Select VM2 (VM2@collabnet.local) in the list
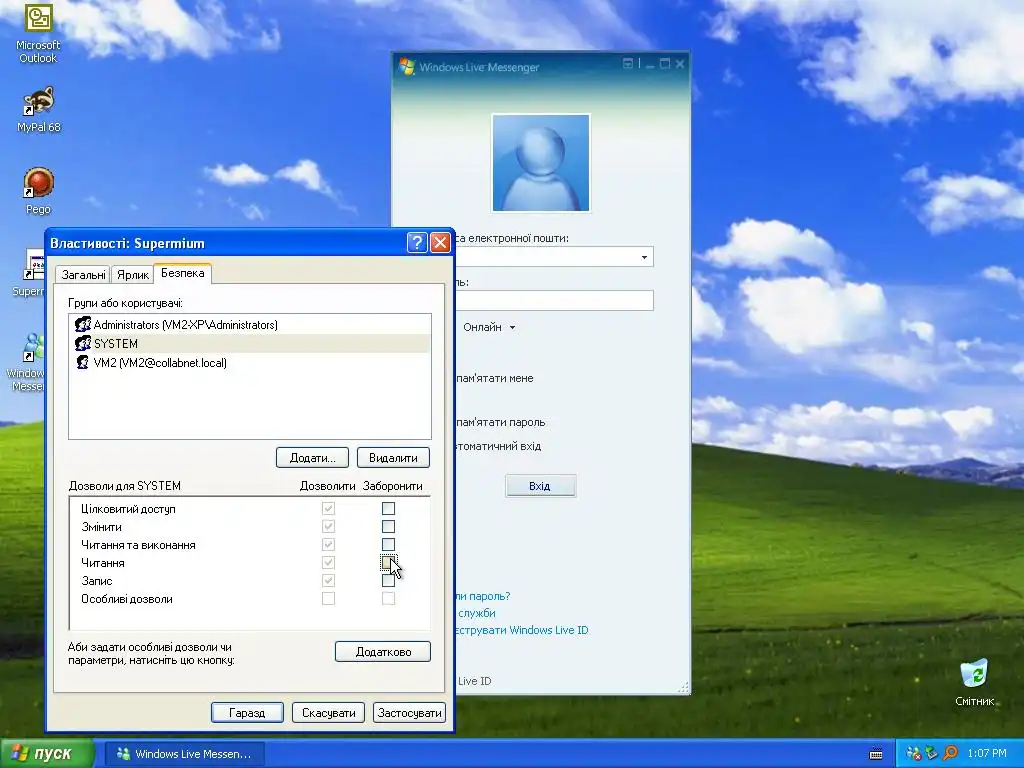Image resolution: width=1024 pixels, height=768 pixels. click(x=250, y=362)
